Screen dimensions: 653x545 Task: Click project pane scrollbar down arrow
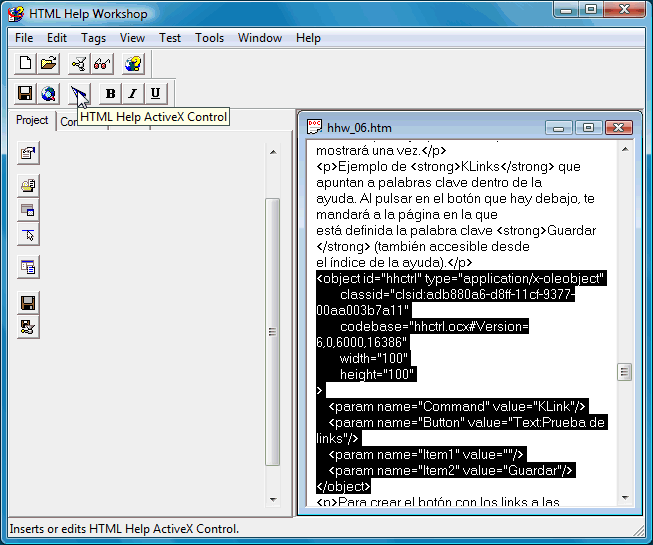273,499
